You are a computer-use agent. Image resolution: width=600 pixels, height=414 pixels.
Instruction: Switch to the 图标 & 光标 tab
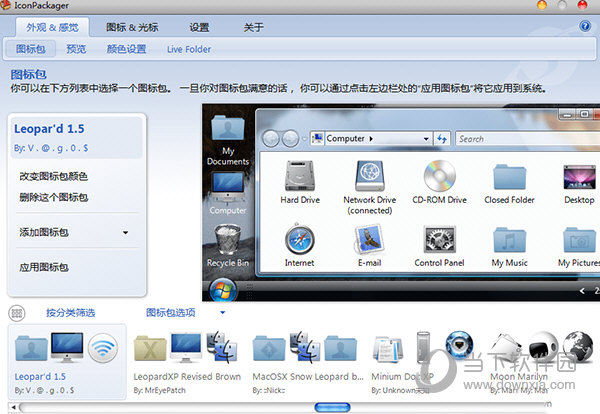pos(132,28)
